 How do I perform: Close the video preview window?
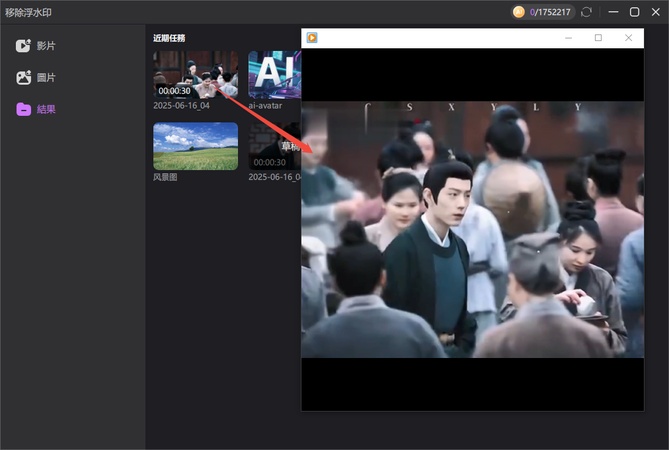[x=628, y=38]
